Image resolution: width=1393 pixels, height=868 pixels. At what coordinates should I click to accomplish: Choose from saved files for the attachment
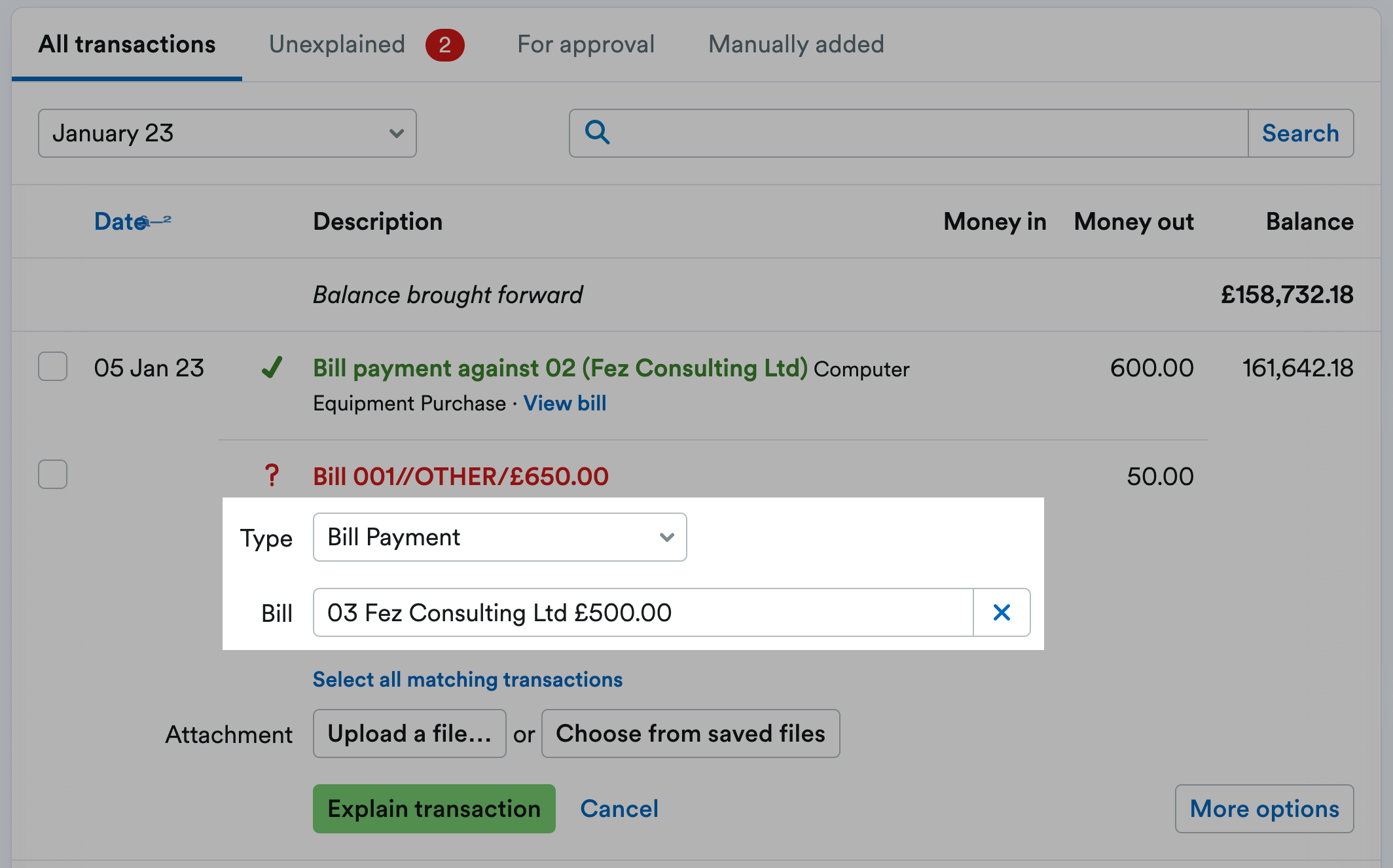[690, 733]
